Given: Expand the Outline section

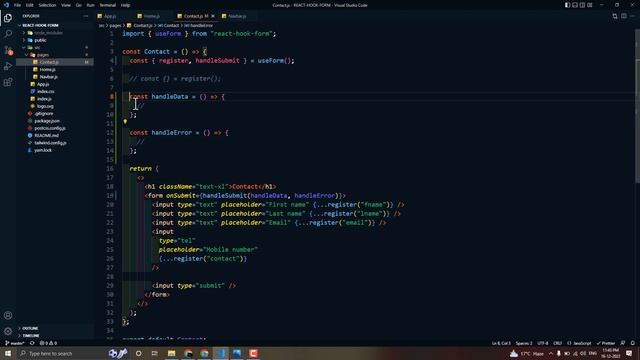Looking at the screenshot, I should (x=29, y=328).
